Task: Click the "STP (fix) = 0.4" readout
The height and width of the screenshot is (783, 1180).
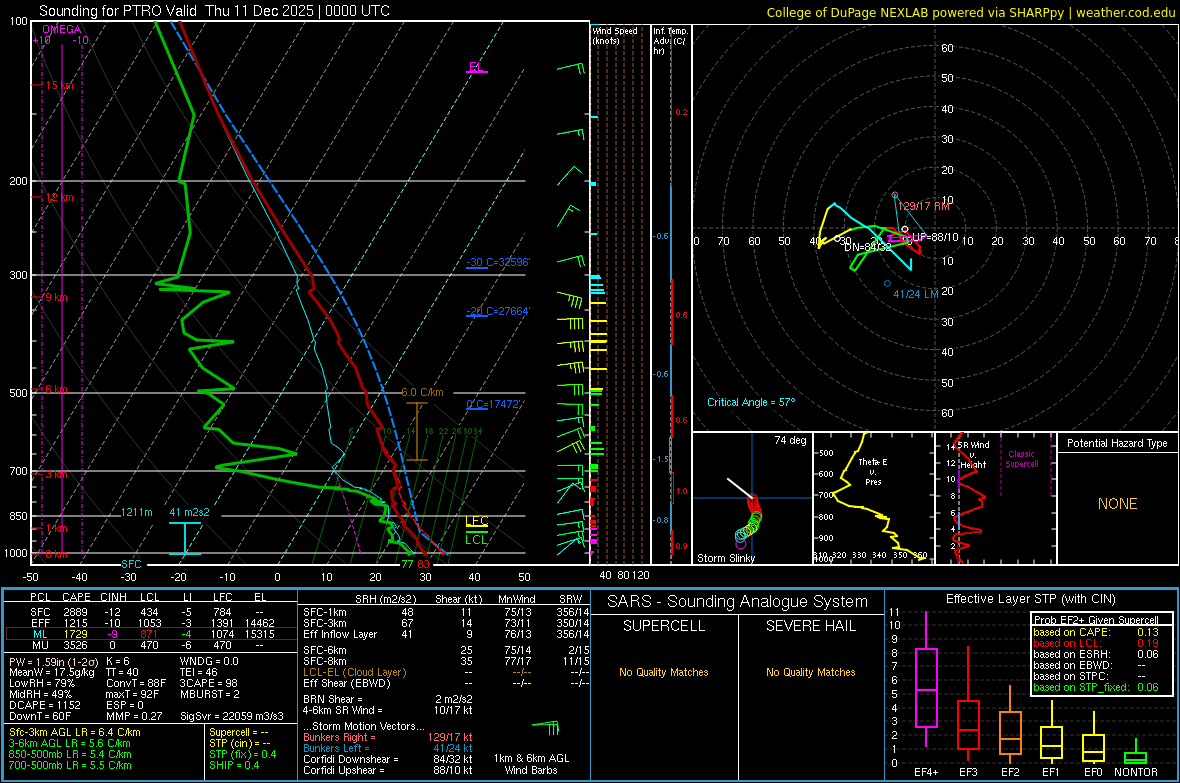Action: point(243,754)
